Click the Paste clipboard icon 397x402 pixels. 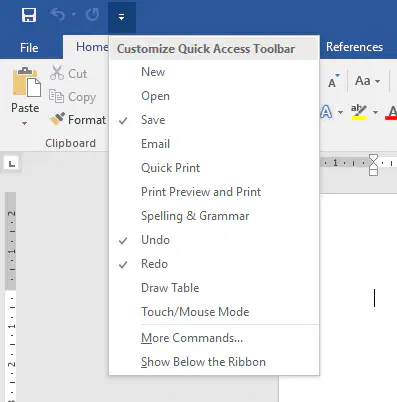(x=27, y=82)
